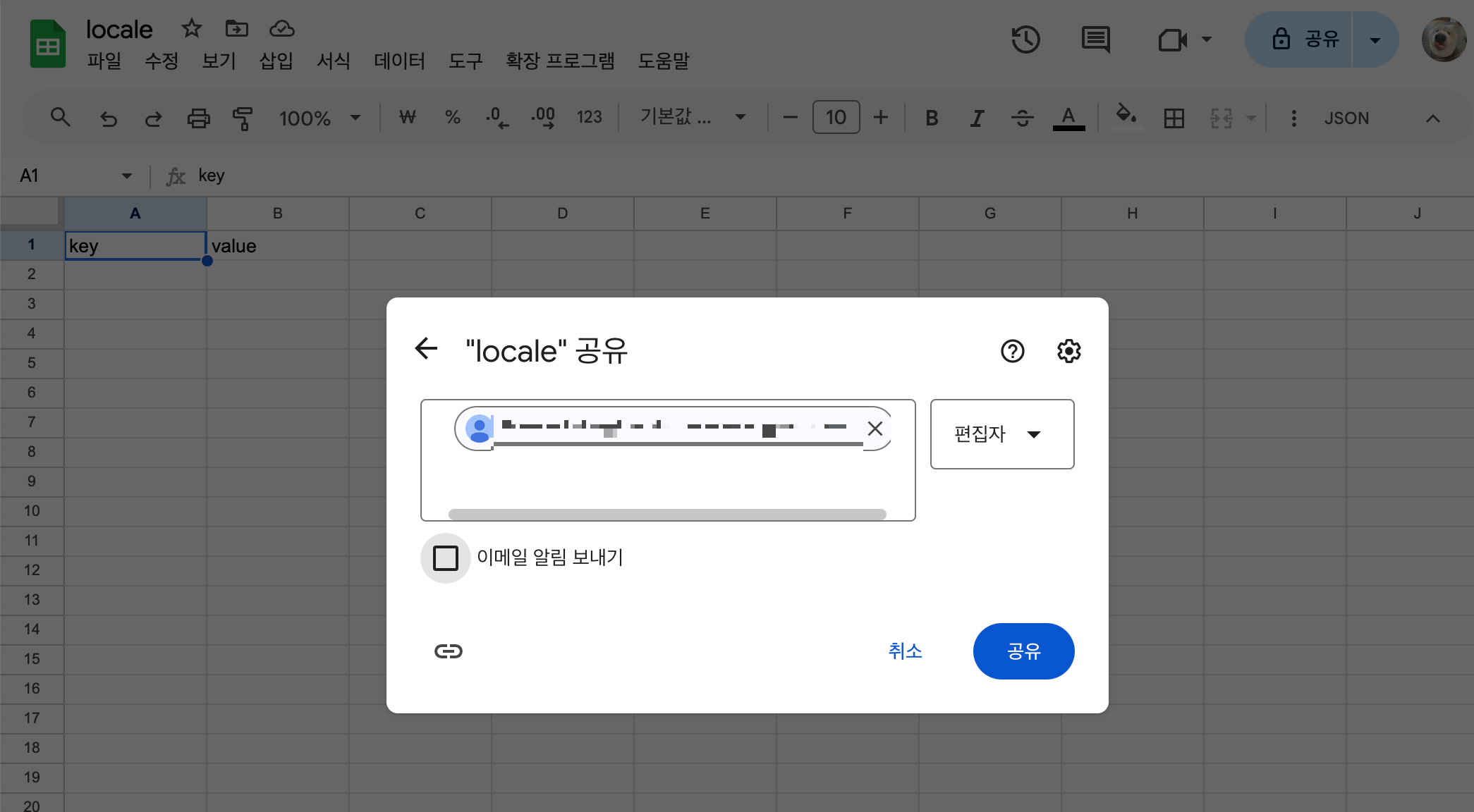Screen dimensions: 1474x812
Task: Open sharing settings gear icon
Action: [1068, 351]
